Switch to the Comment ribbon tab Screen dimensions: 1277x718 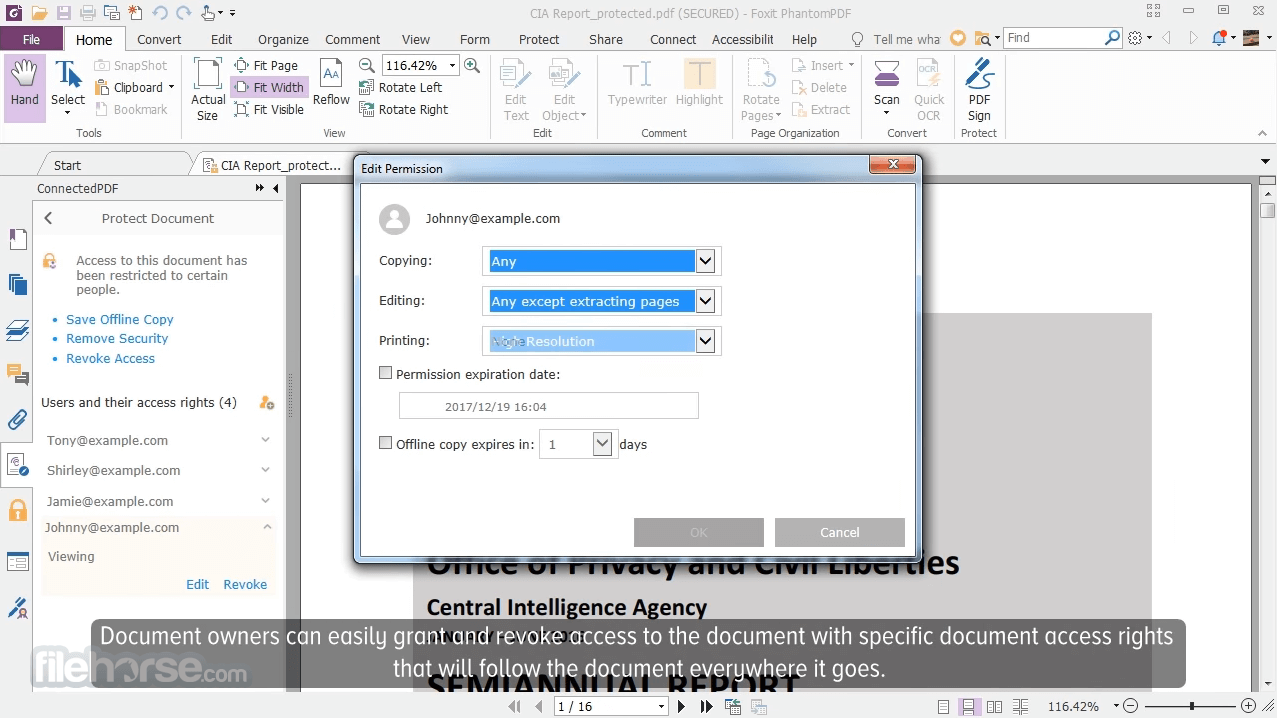352,39
